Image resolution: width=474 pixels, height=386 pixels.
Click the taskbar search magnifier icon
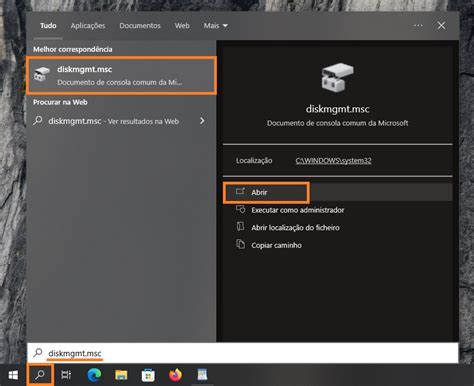[x=40, y=375]
